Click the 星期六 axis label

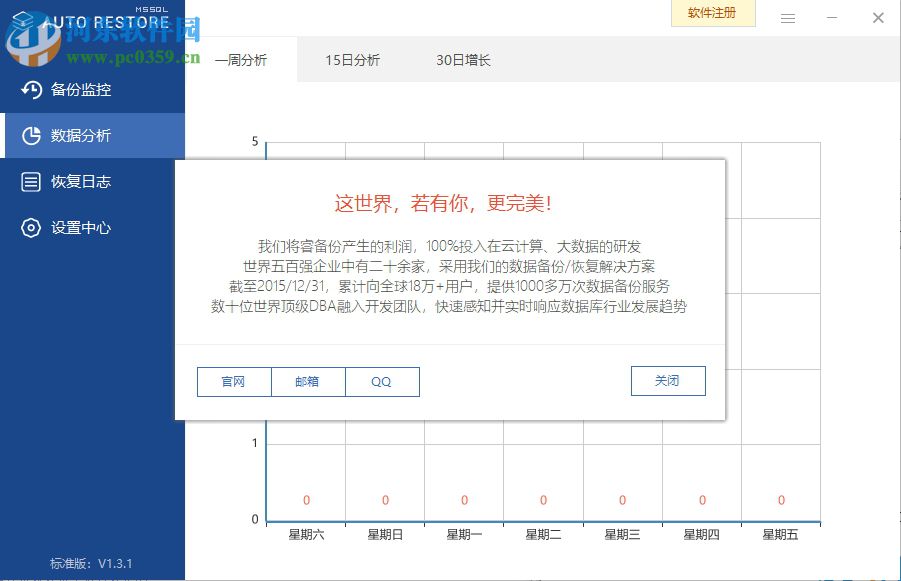305,534
